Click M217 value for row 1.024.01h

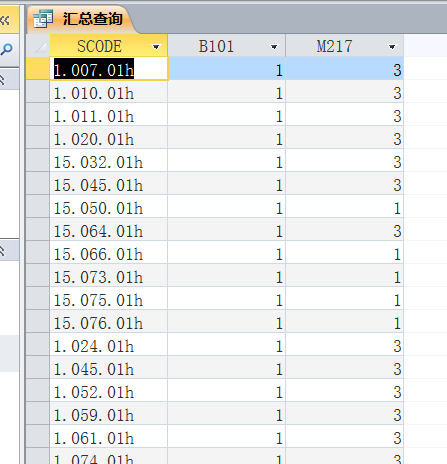[x=345, y=345]
